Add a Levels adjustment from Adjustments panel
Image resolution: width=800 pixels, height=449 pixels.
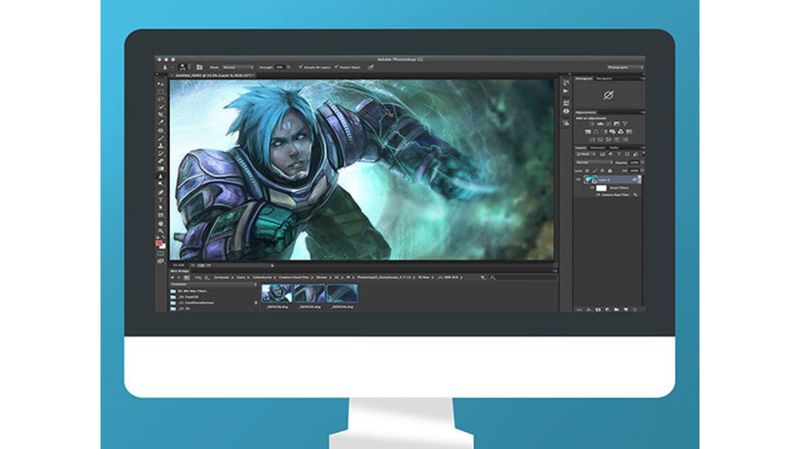click(601, 124)
